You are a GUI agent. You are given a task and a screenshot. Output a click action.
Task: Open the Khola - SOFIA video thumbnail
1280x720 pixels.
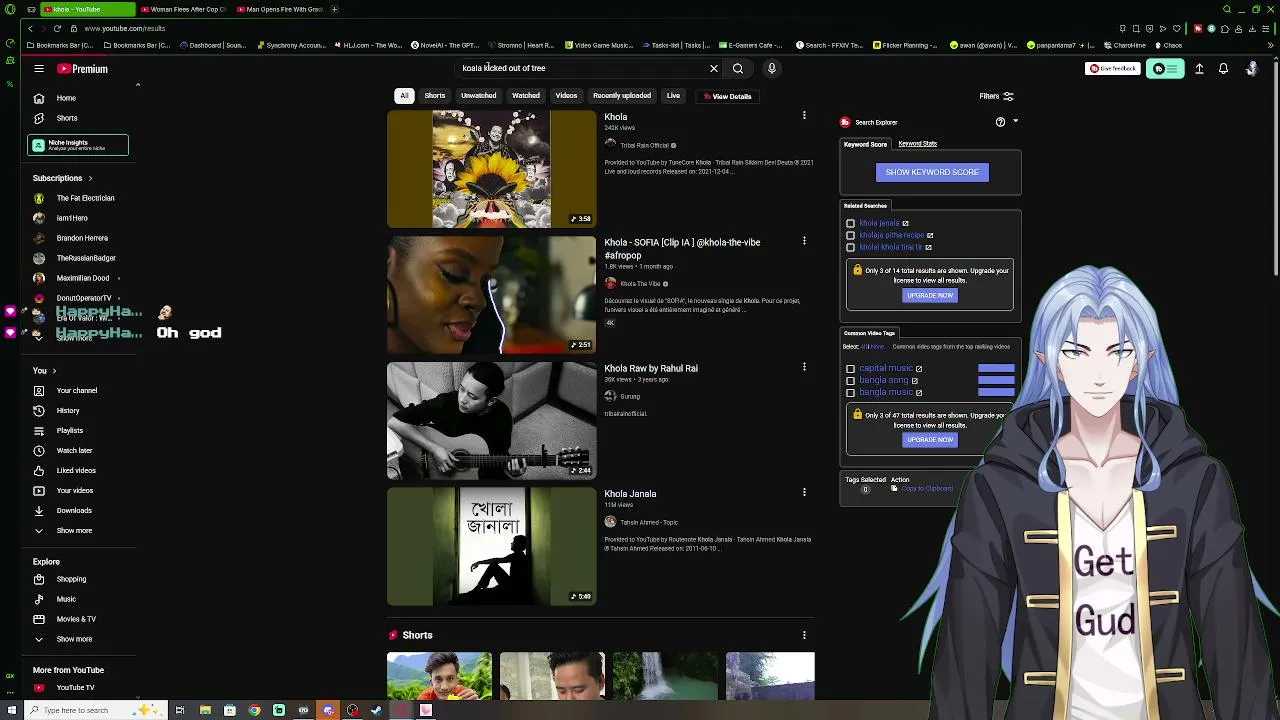pos(491,295)
